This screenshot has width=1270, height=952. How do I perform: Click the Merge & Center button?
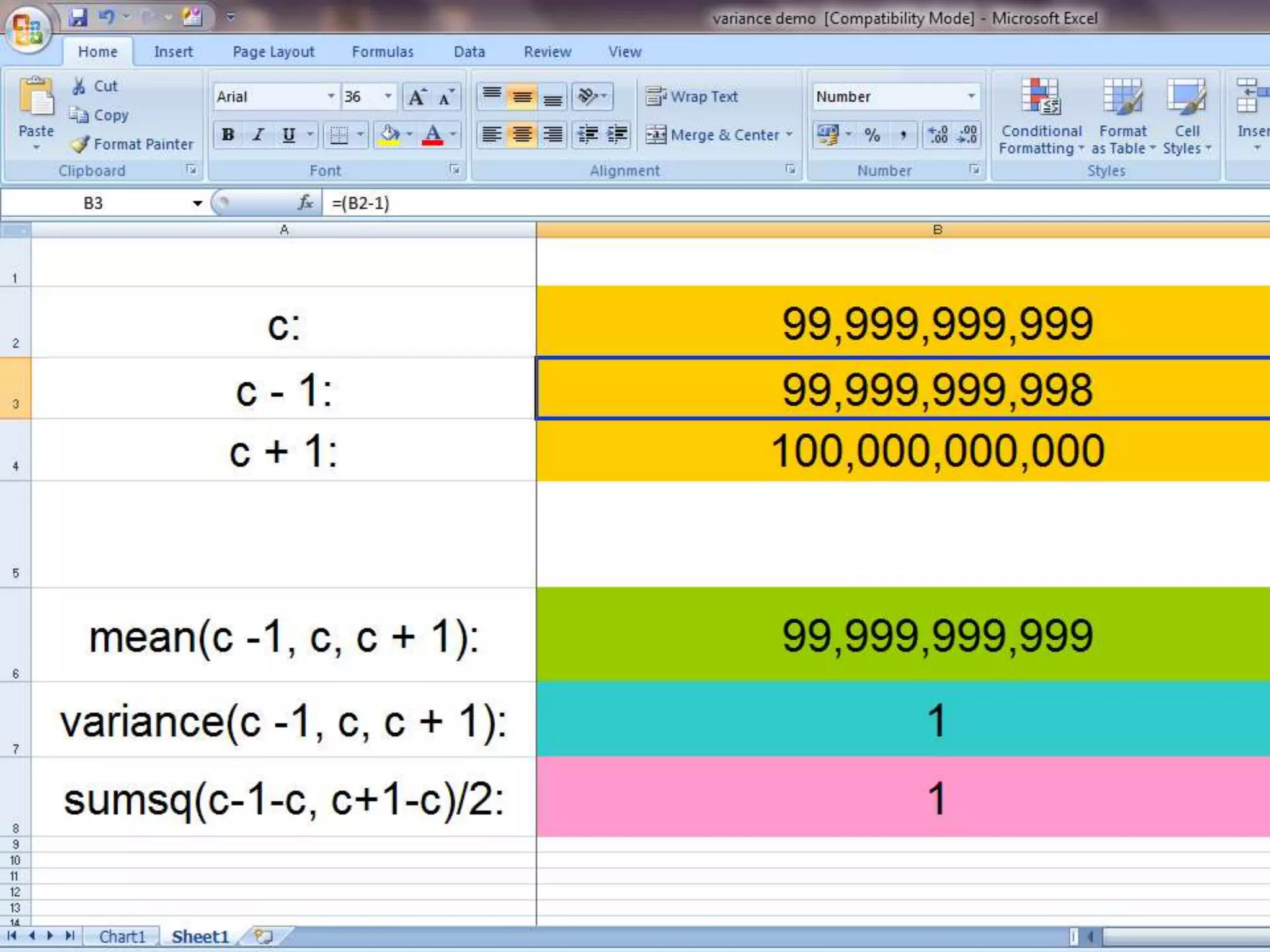click(713, 135)
